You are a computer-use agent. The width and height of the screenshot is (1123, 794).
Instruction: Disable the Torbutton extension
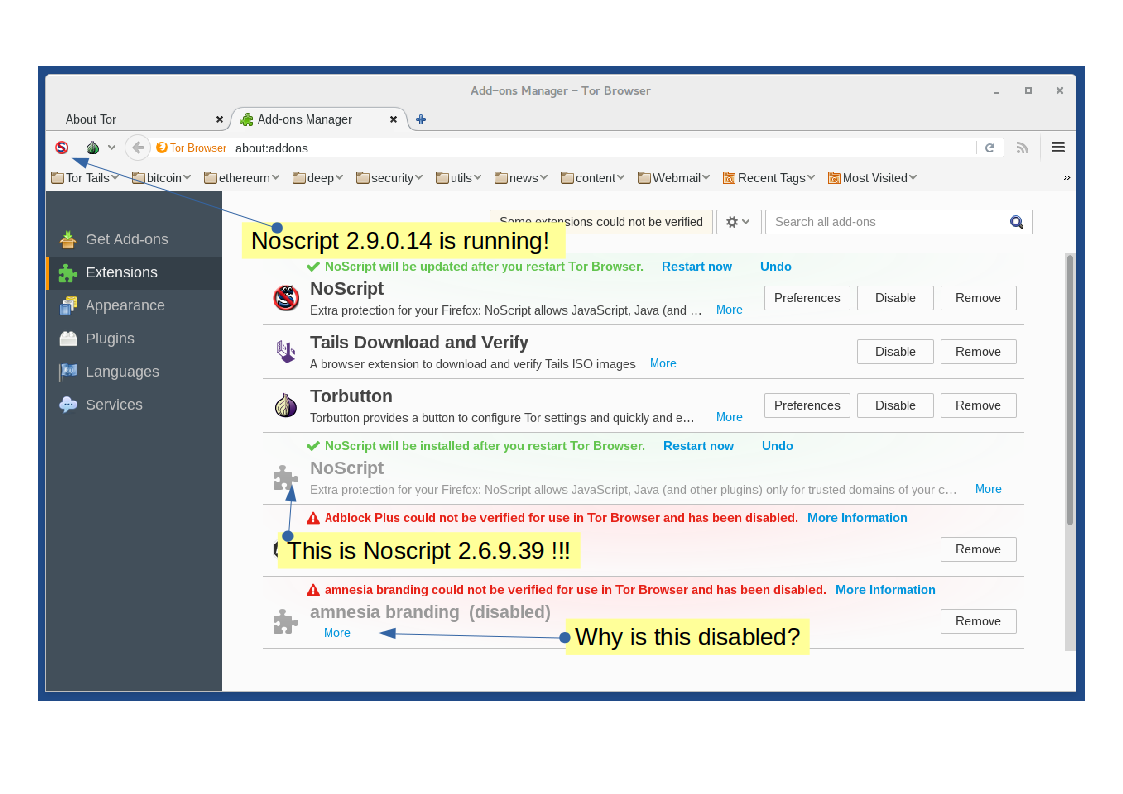click(895, 405)
